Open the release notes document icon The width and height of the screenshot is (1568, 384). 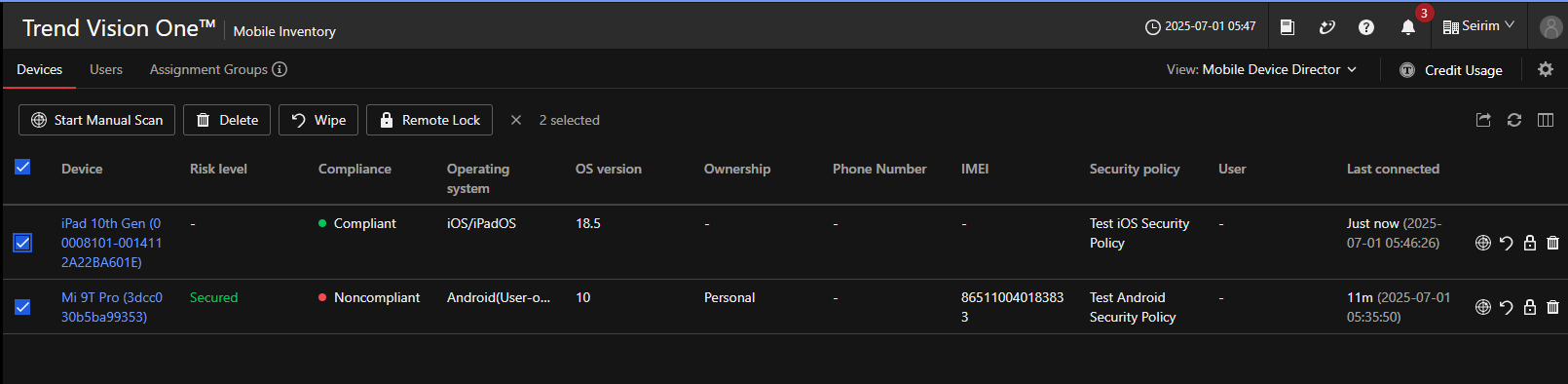point(1287,27)
